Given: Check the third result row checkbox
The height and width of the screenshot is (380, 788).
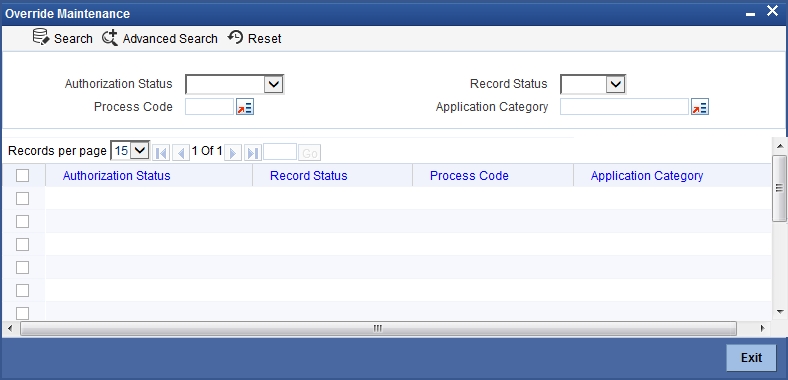Looking at the screenshot, I should (x=23, y=244).
